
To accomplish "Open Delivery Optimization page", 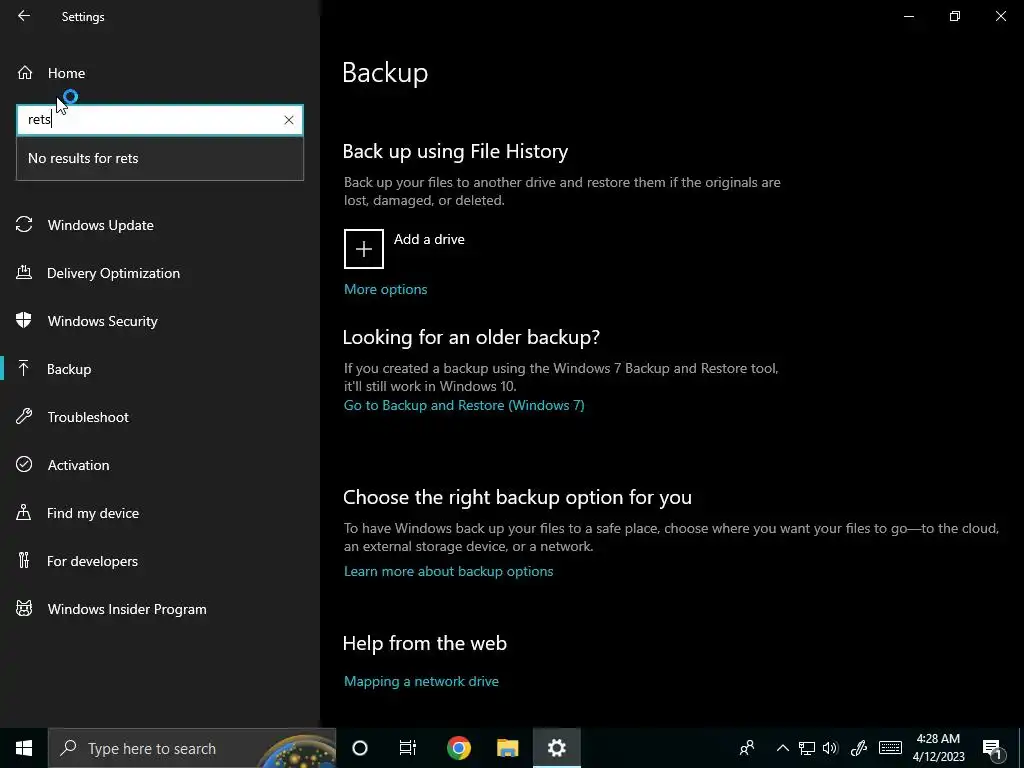I will [160, 273].
